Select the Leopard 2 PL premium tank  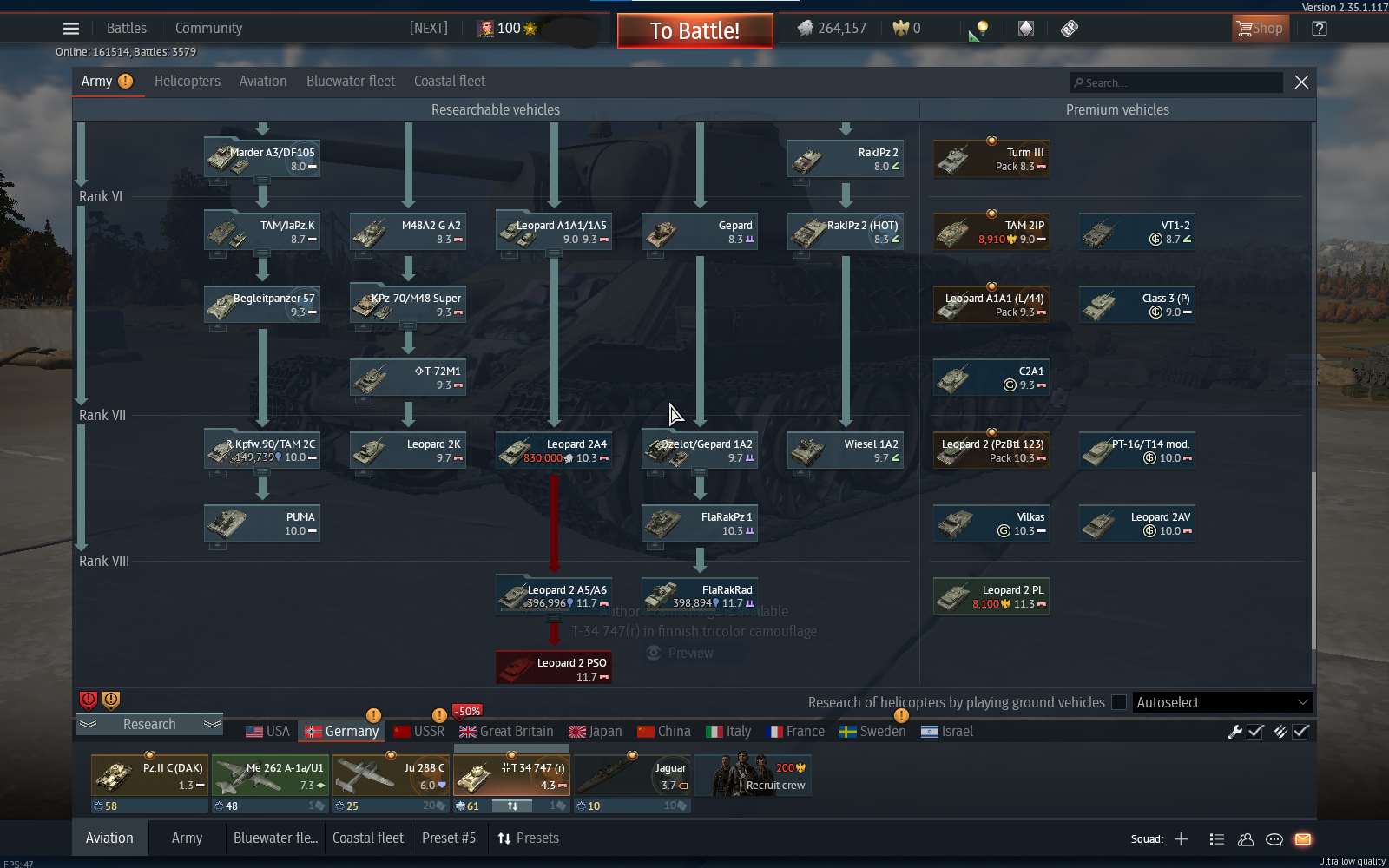pos(991,596)
